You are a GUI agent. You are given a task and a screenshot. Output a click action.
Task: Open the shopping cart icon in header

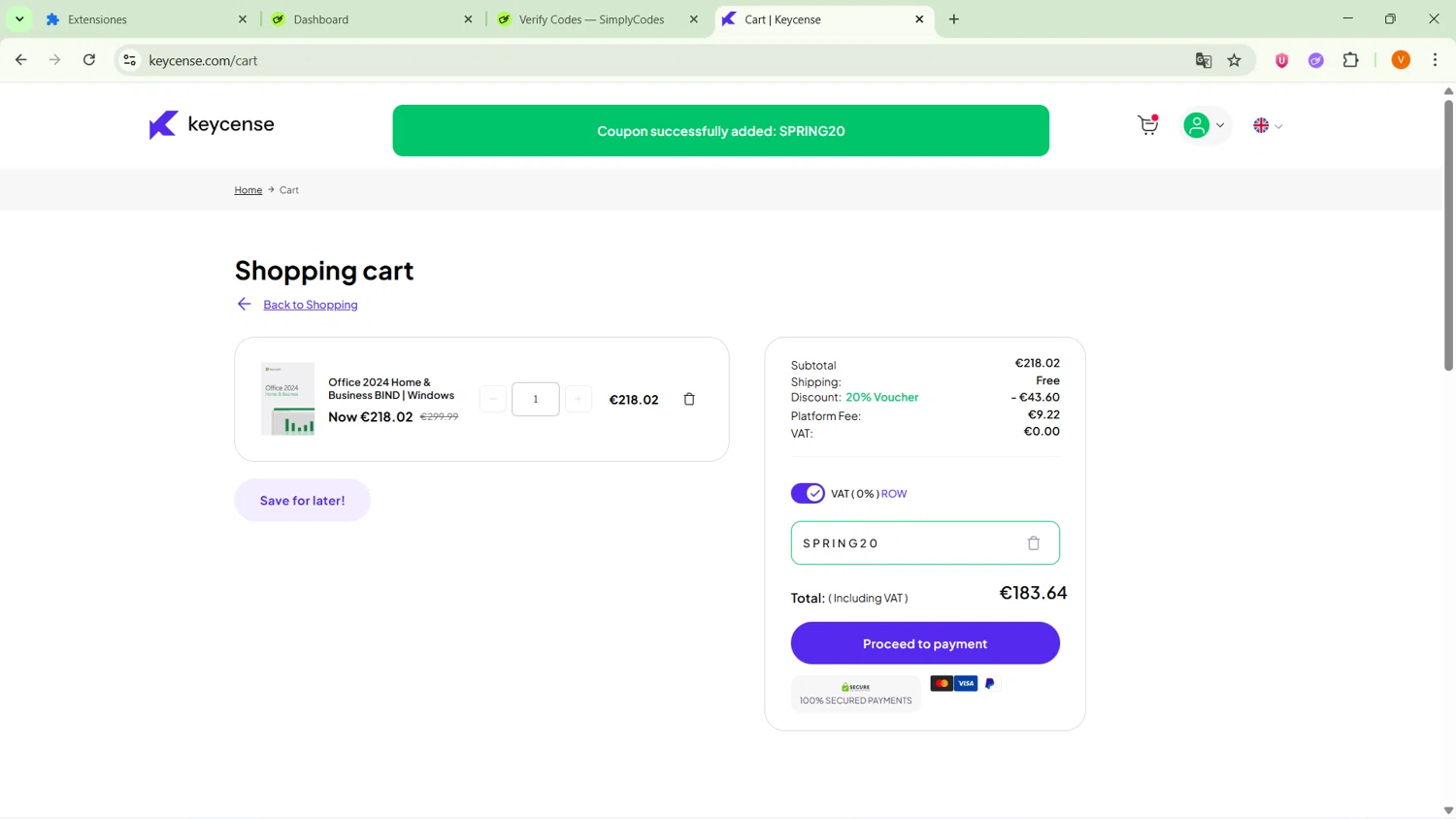[1148, 125]
